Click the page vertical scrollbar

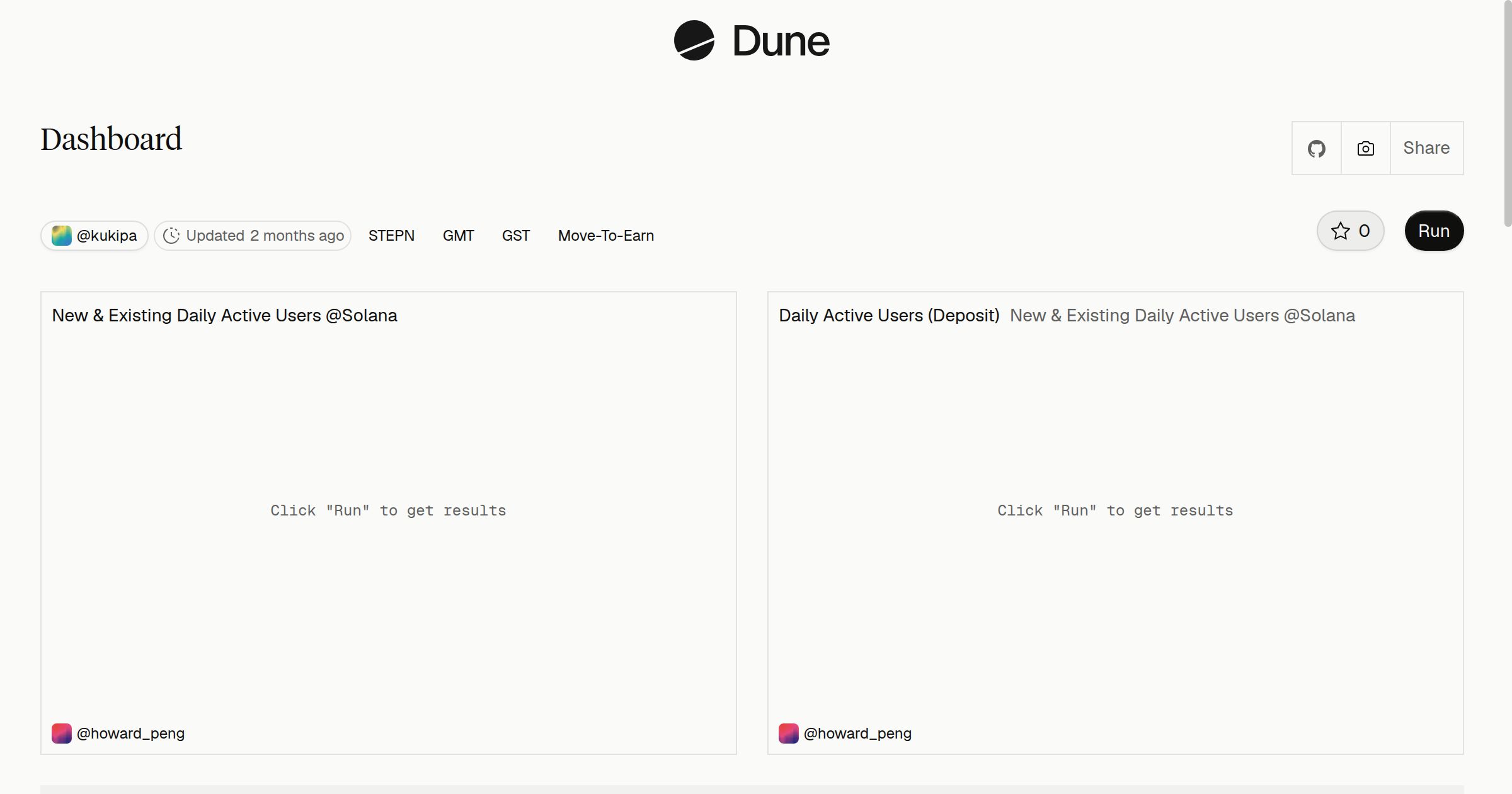click(x=1507, y=113)
